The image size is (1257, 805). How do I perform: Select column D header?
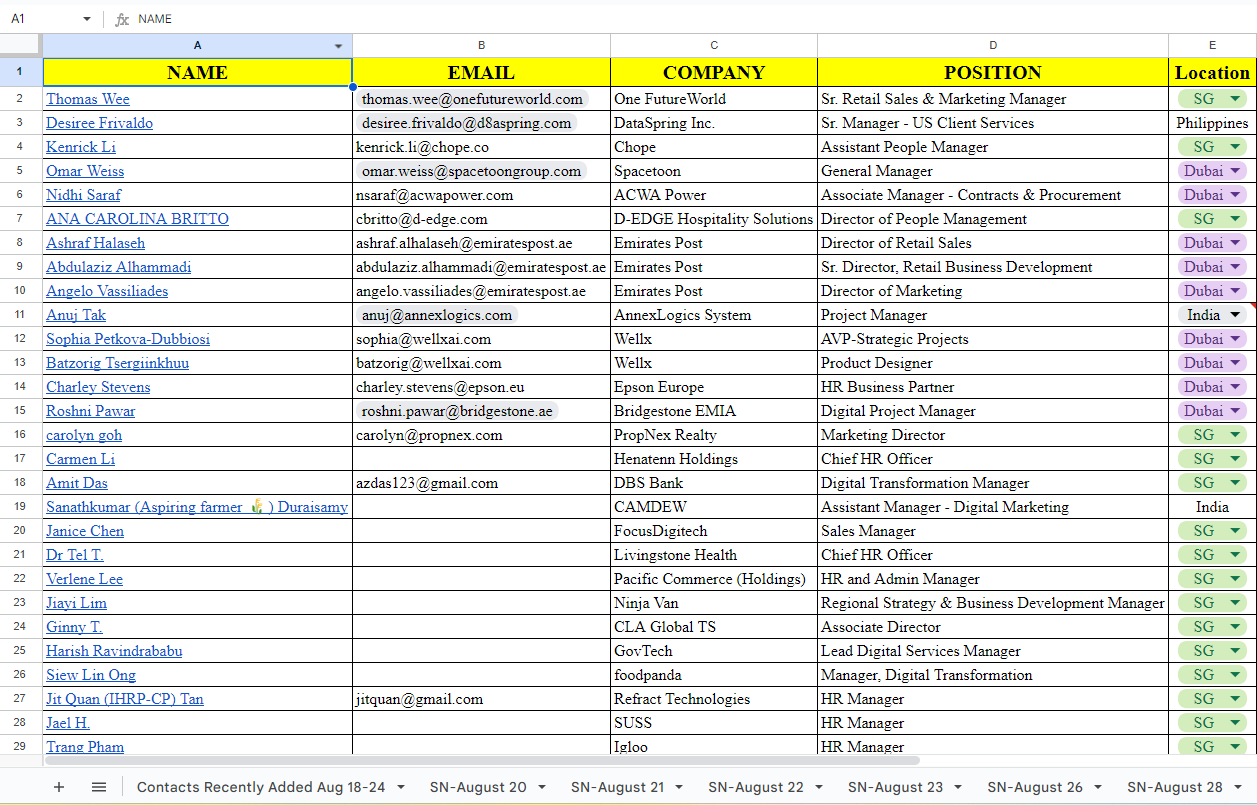point(993,45)
